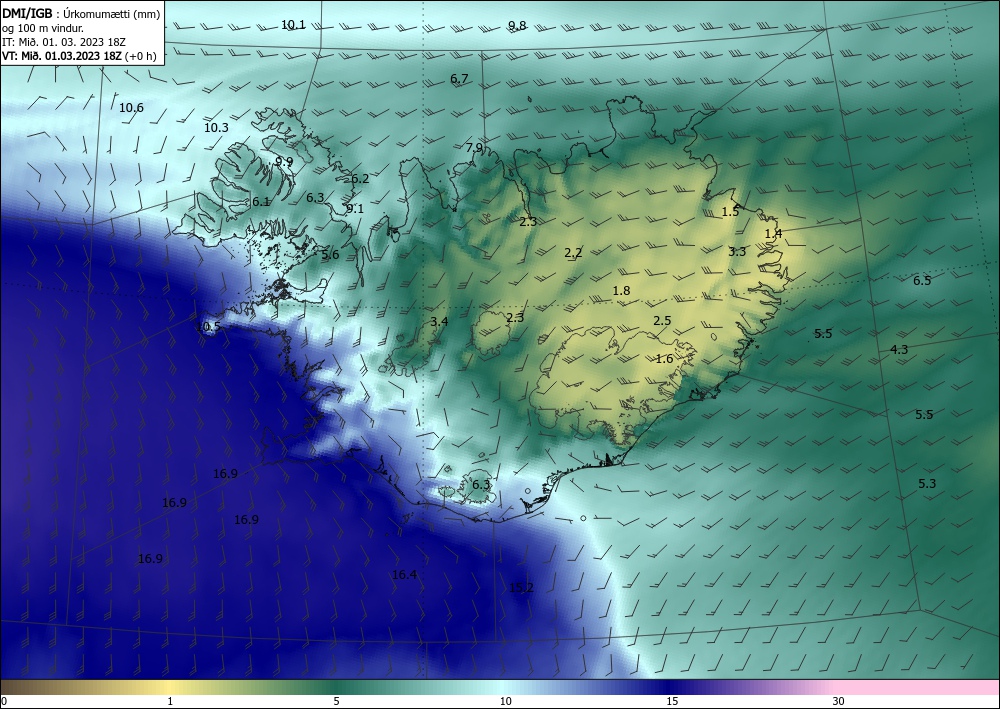Viewport: 1000px width, 709px height.
Task: Click the 10.3 value label
Action: click(x=216, y=128)
